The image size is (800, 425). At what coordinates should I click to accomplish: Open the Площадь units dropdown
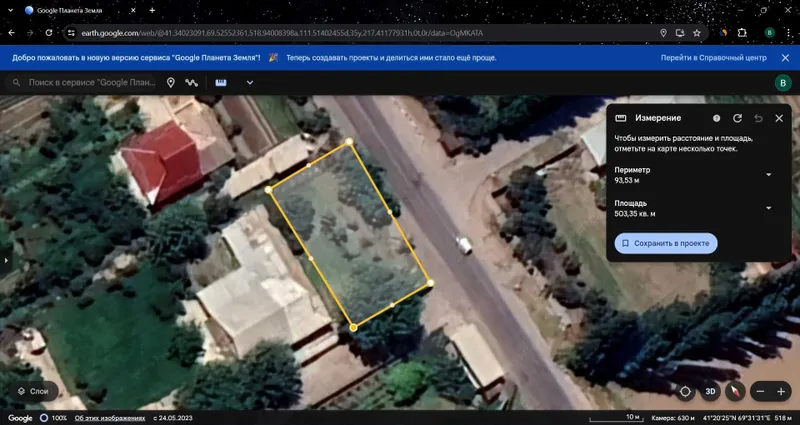[x=769, y=208]
